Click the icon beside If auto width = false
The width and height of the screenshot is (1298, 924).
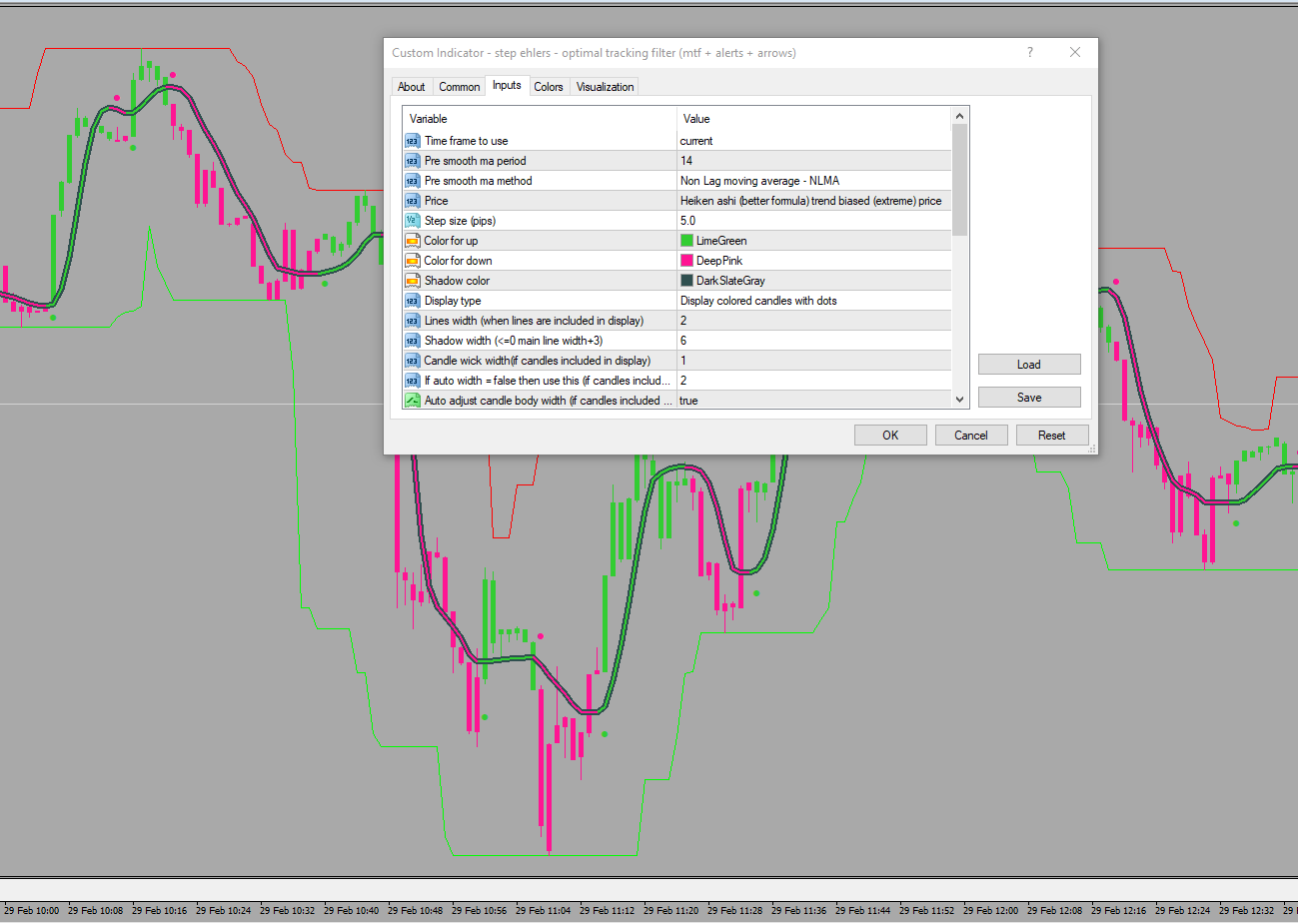412,381
